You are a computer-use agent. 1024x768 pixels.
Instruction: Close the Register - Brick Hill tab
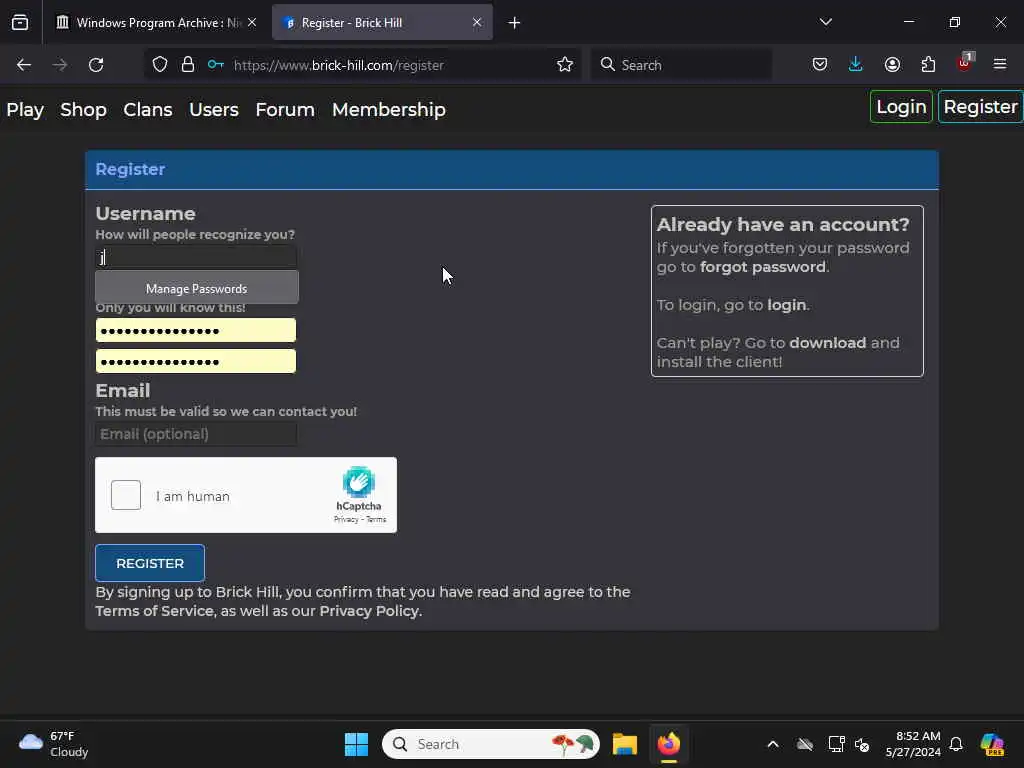(477, 22)
